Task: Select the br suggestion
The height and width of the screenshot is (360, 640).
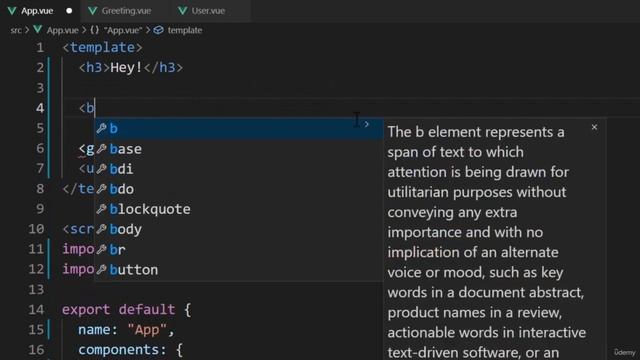Action: [239, 249]
